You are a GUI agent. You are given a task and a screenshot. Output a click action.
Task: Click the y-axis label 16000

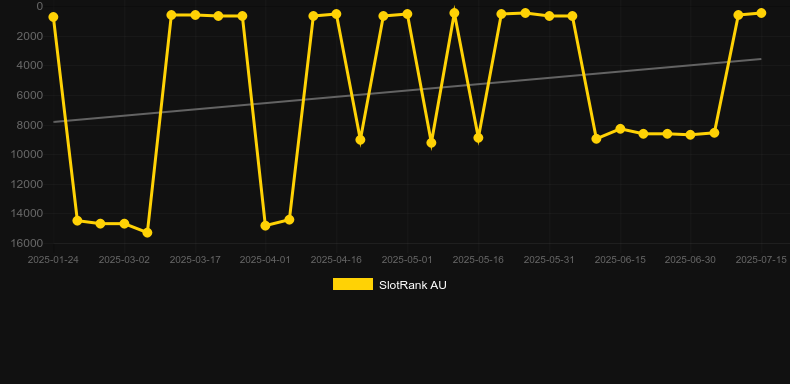(27, 243)
